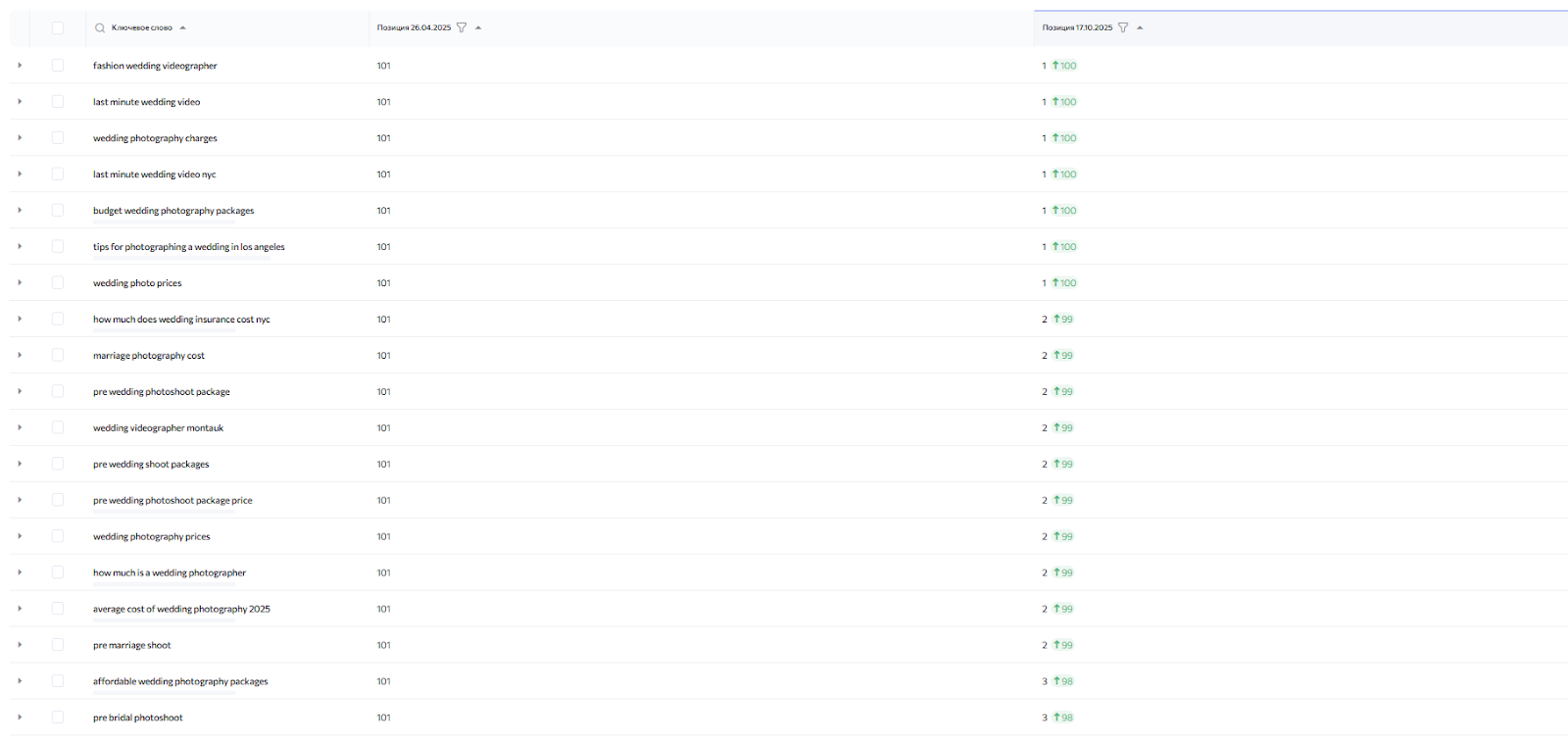Screen dimensions: 1568x745
Task: Open the filter for Позиция 17.10.2025 column
Action: click(1123, 28)
